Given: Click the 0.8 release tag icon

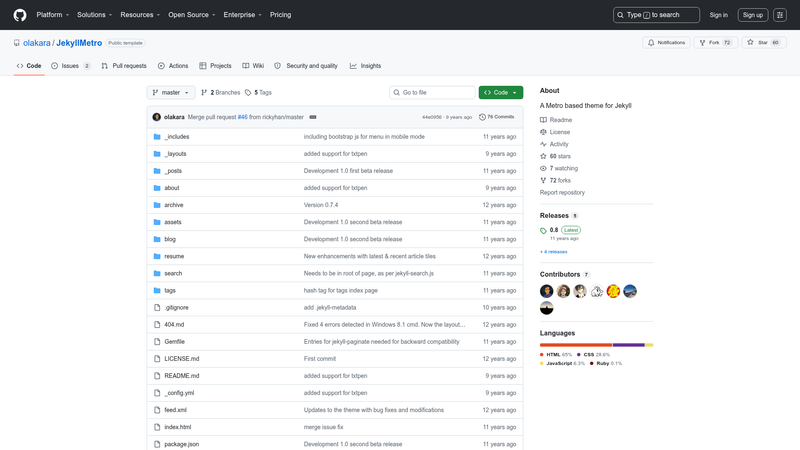Looking at the screenshot, I should [543, 231].
